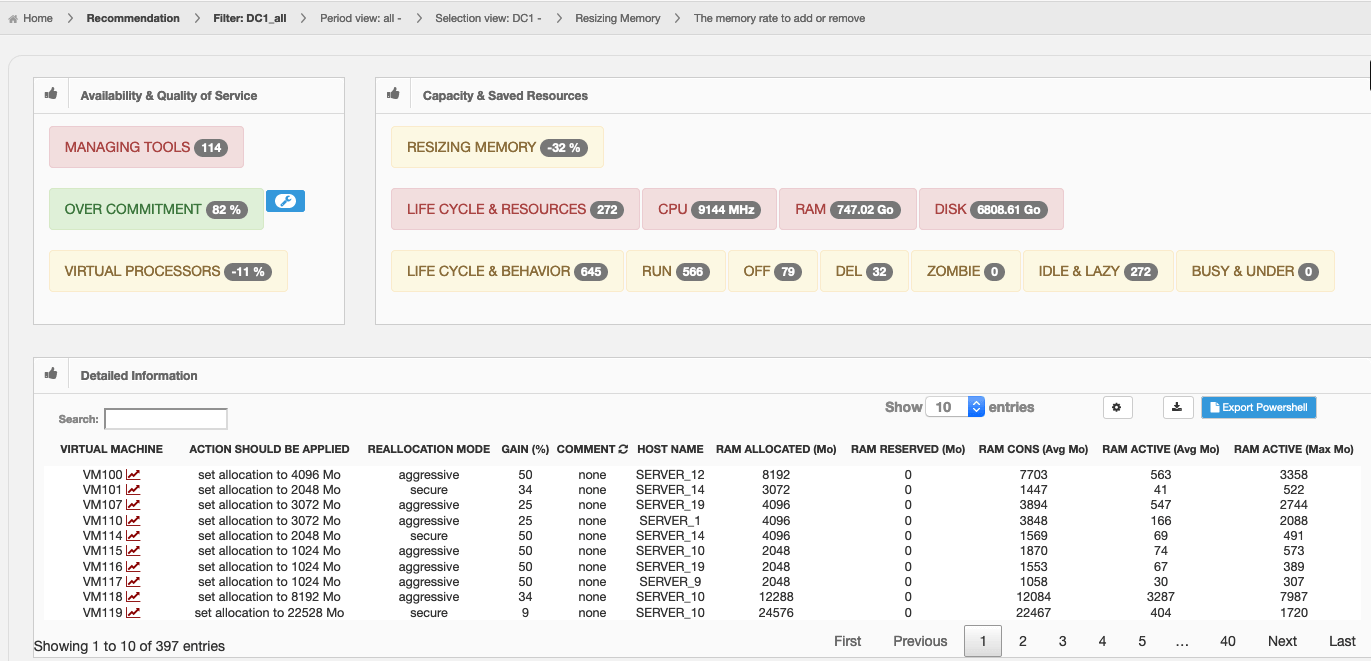Click thumbs-up icon of Availability & Quality panel

pos(51,94)
